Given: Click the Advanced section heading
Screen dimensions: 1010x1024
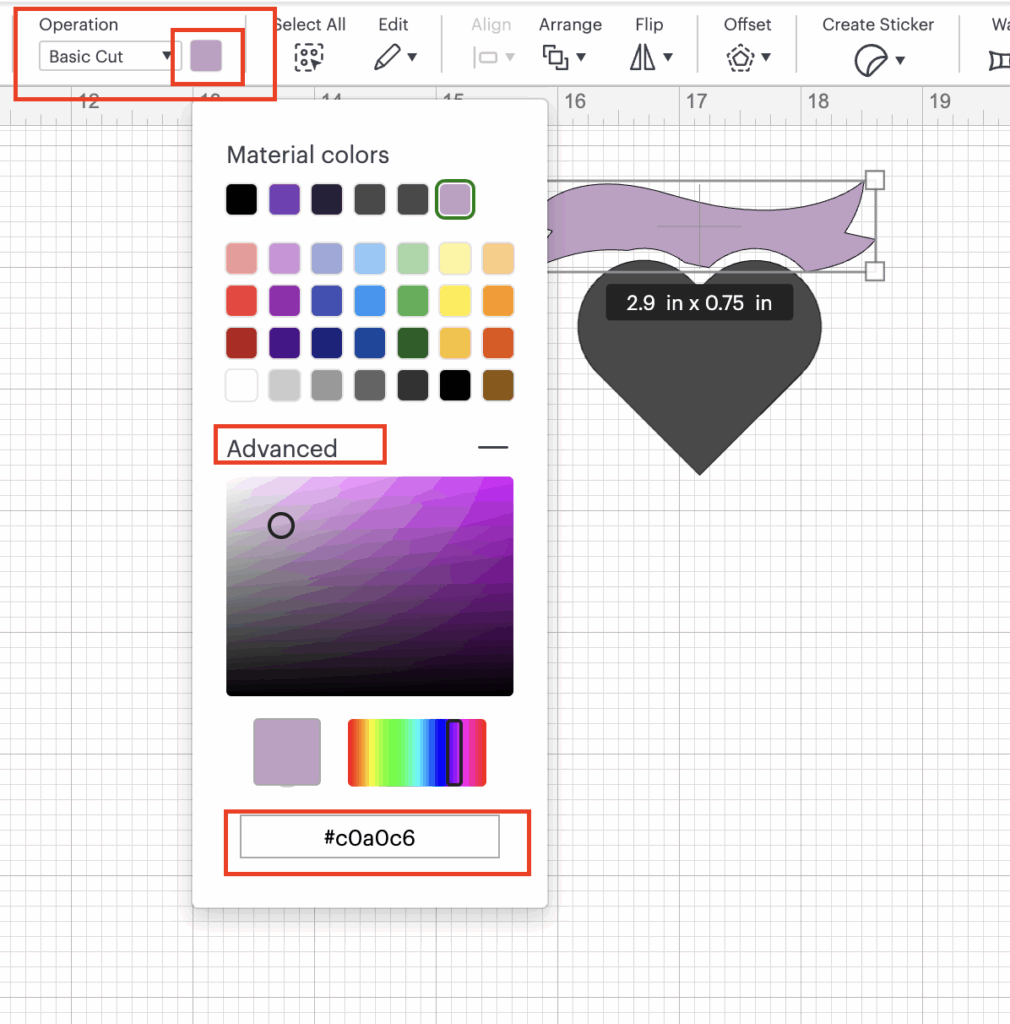Looking at the screenshot, I should point(282,448).
